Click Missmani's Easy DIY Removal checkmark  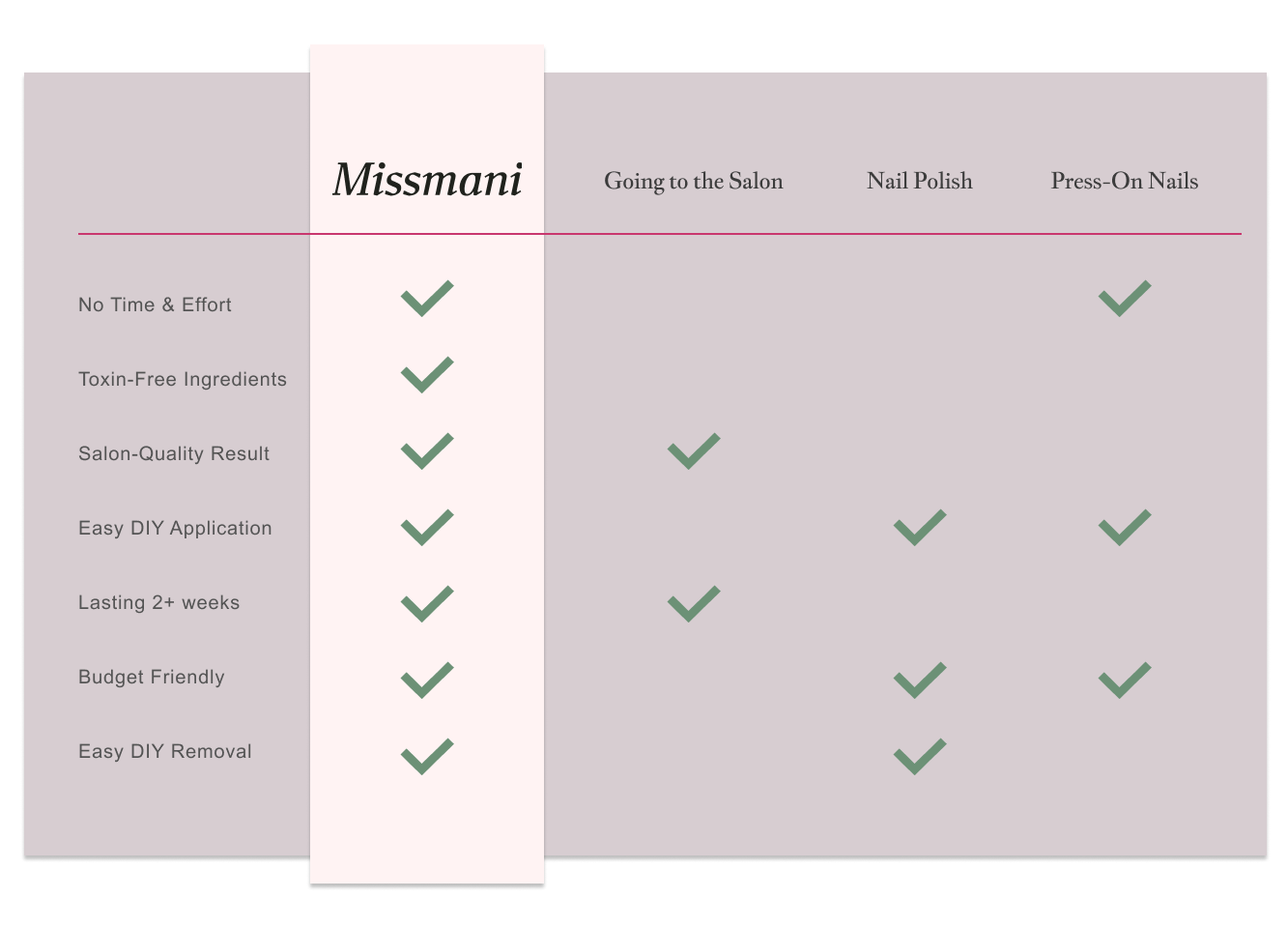(x=427, y=757)
